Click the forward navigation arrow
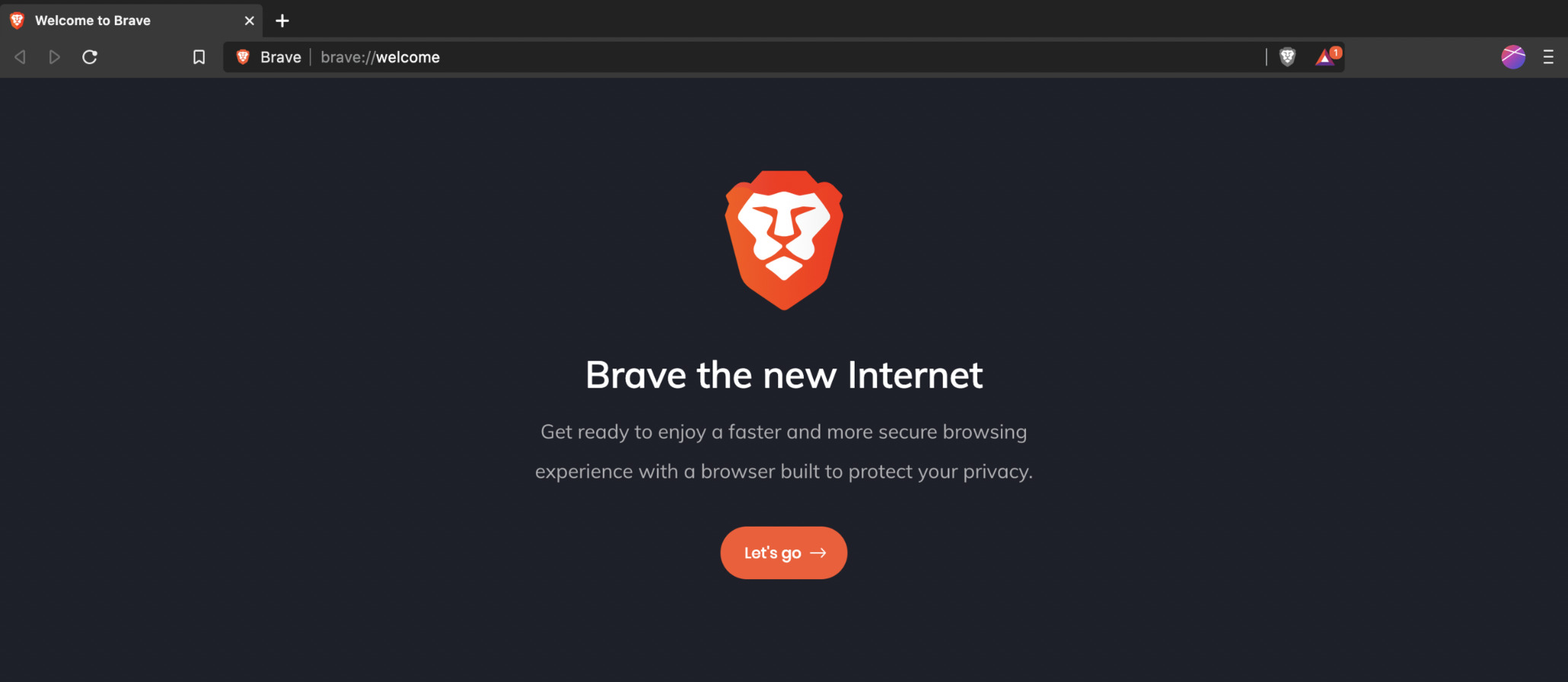Image resolution: width=1568 pixels, height=682 pixels. [54, 57]
